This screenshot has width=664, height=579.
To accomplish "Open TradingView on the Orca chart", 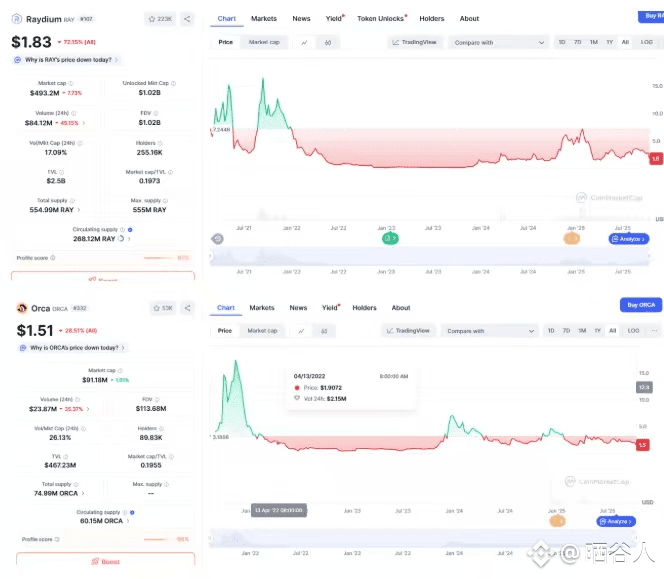I will tap(408, 331).
